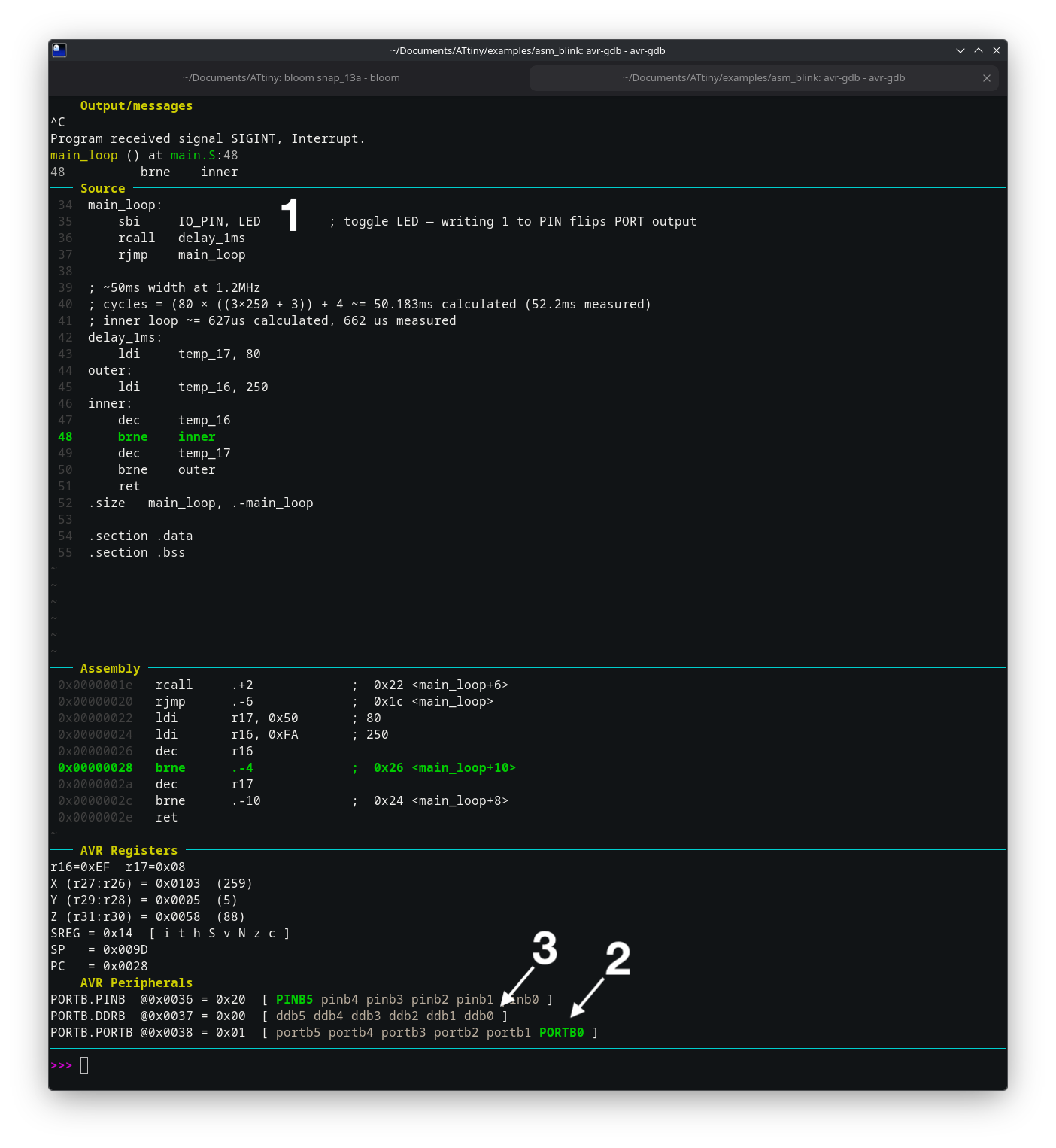Viewport: 1056px width, 1148px height.
Task: Click the Assembly section header
Action: pos(111,669)
